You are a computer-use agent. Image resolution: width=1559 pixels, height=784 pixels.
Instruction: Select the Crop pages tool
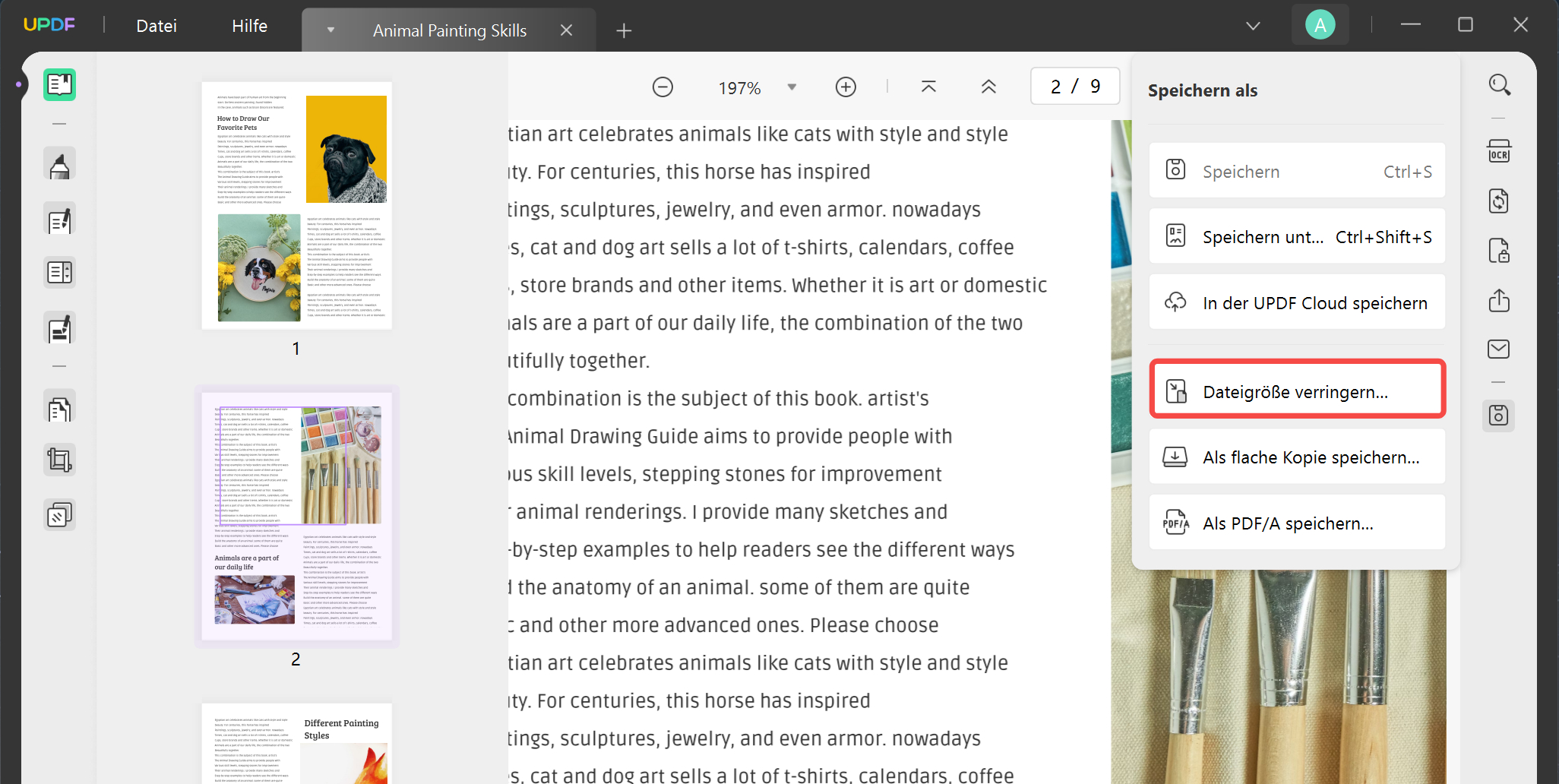(x=60, y=459)
